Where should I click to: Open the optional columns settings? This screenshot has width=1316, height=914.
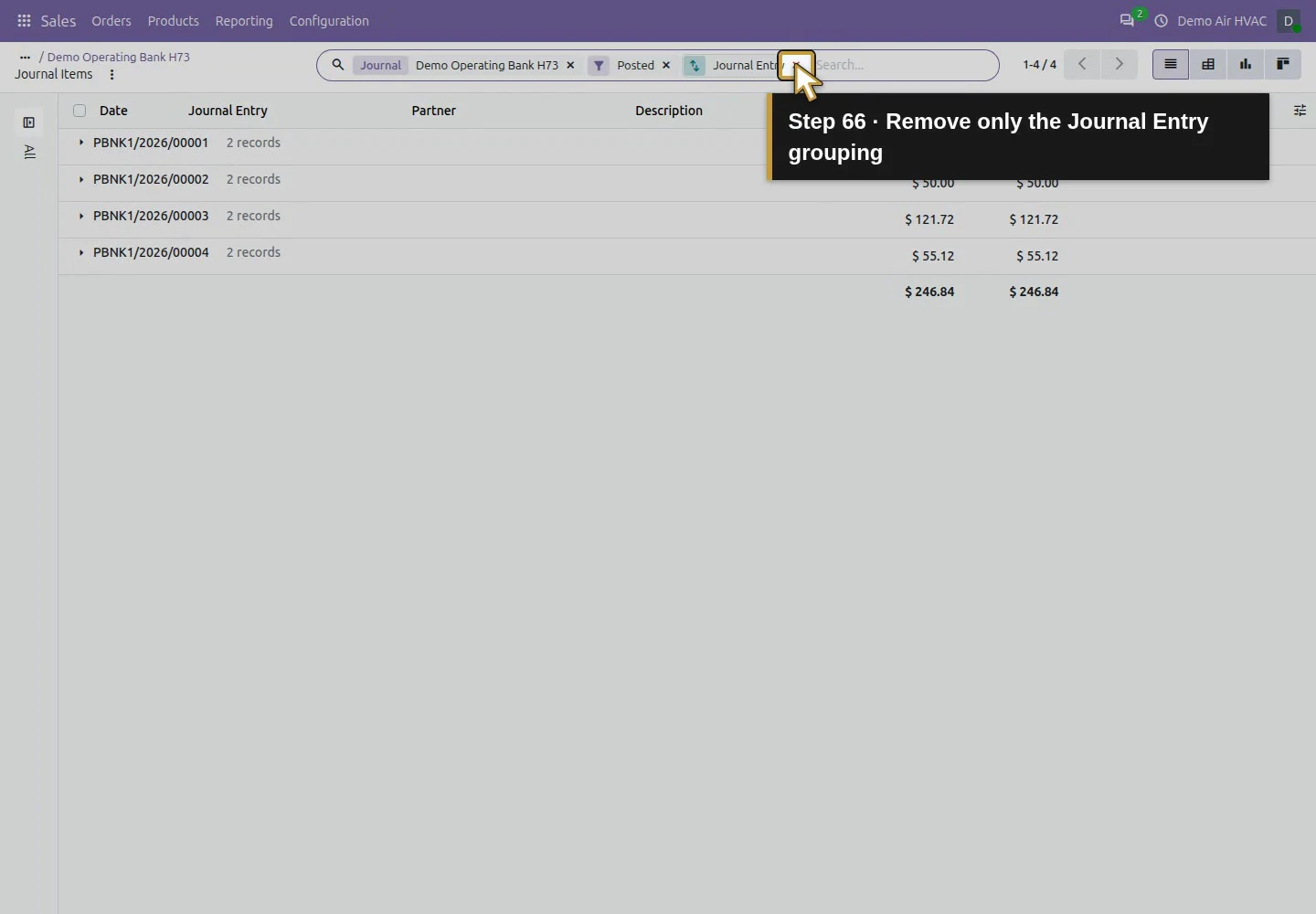pos(1300,111)
